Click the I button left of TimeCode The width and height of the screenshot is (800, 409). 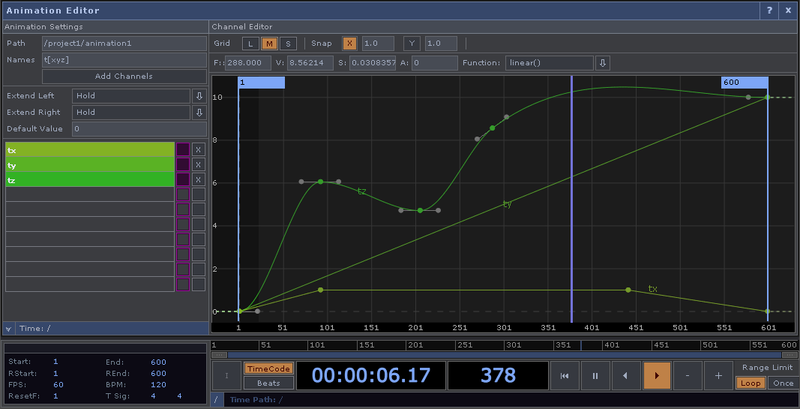pyautogui.click(x=227, y=376)
